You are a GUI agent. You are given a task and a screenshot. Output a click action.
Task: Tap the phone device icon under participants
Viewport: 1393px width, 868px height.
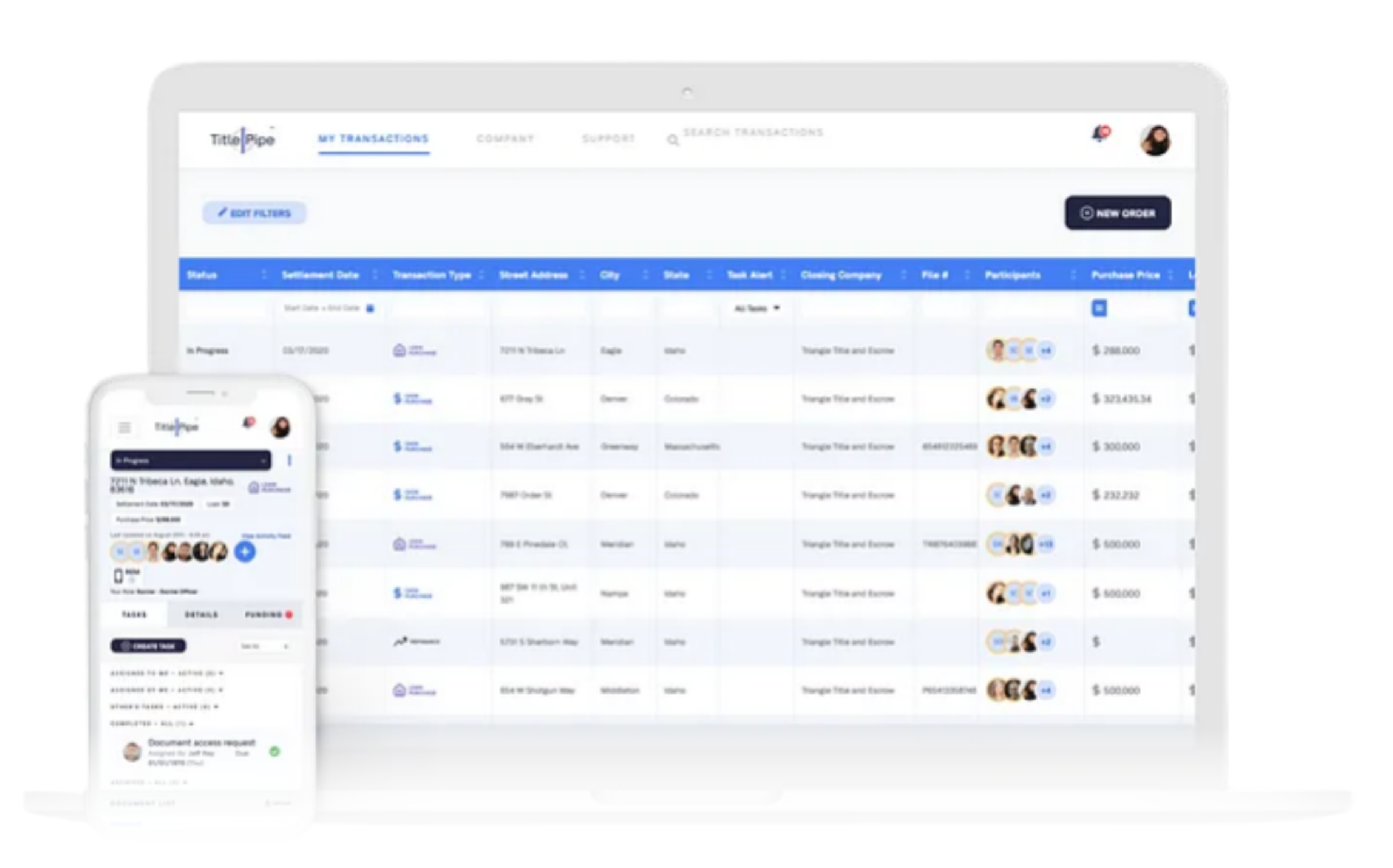pyautogui.click(x=118, y=575)
